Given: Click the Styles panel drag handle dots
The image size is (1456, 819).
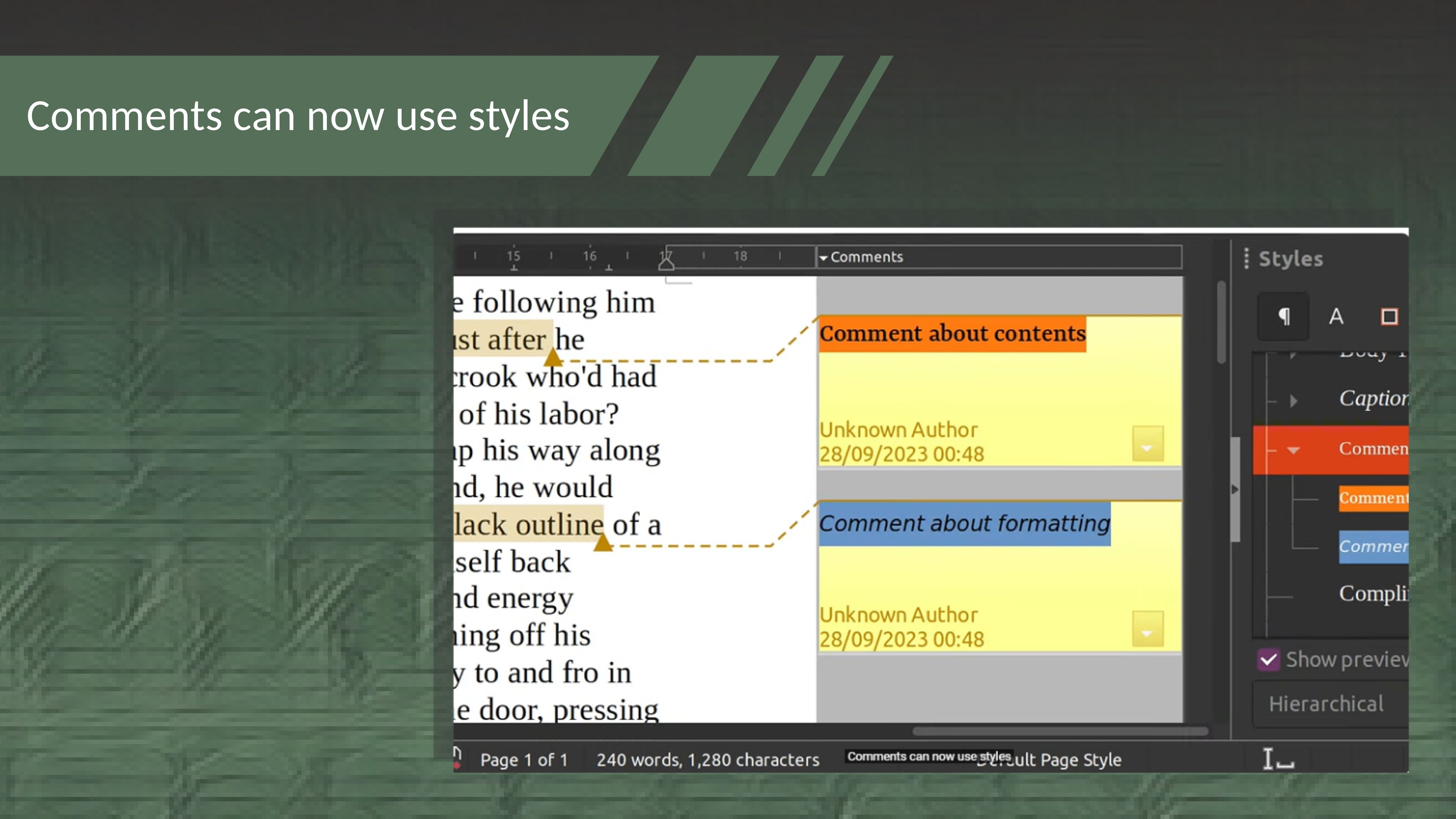Looking at the screenshot, I should [x=1246, y=258].
